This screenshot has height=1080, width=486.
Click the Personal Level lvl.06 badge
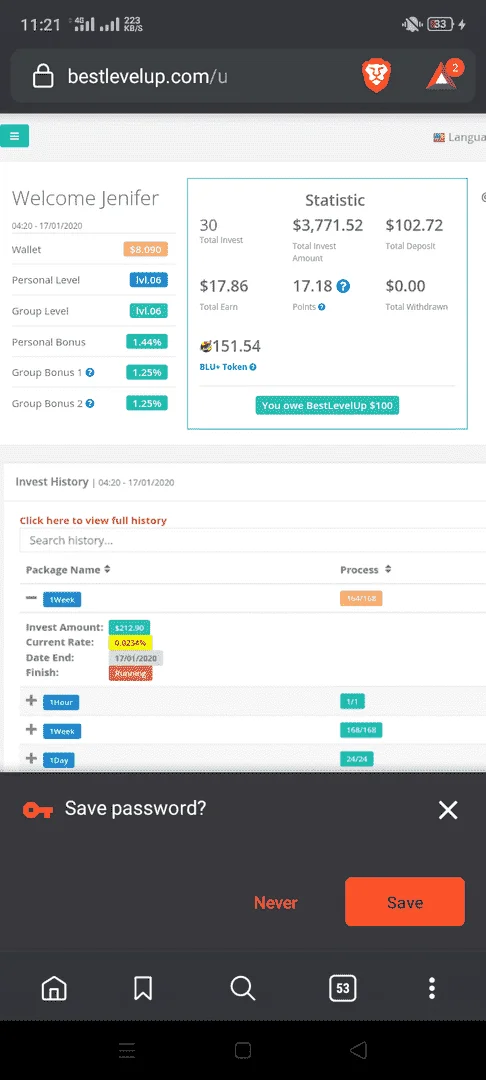pos(149,280)
